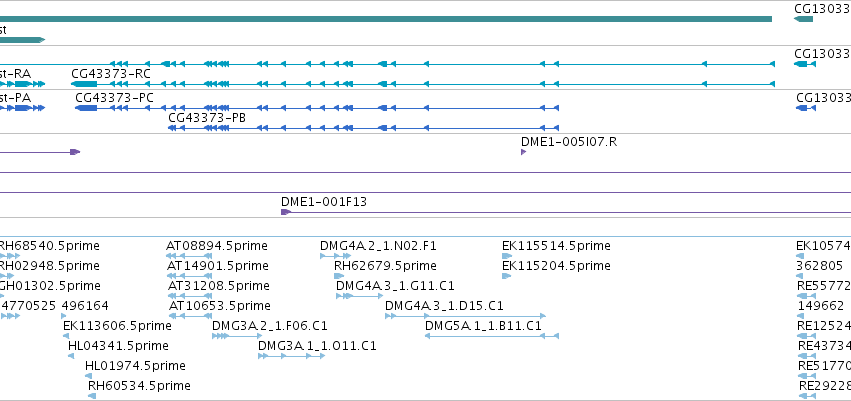Select the DMG4A.2_1.N02.F1 label
Screen dimensions: 851x401
(x=378, y=246)
